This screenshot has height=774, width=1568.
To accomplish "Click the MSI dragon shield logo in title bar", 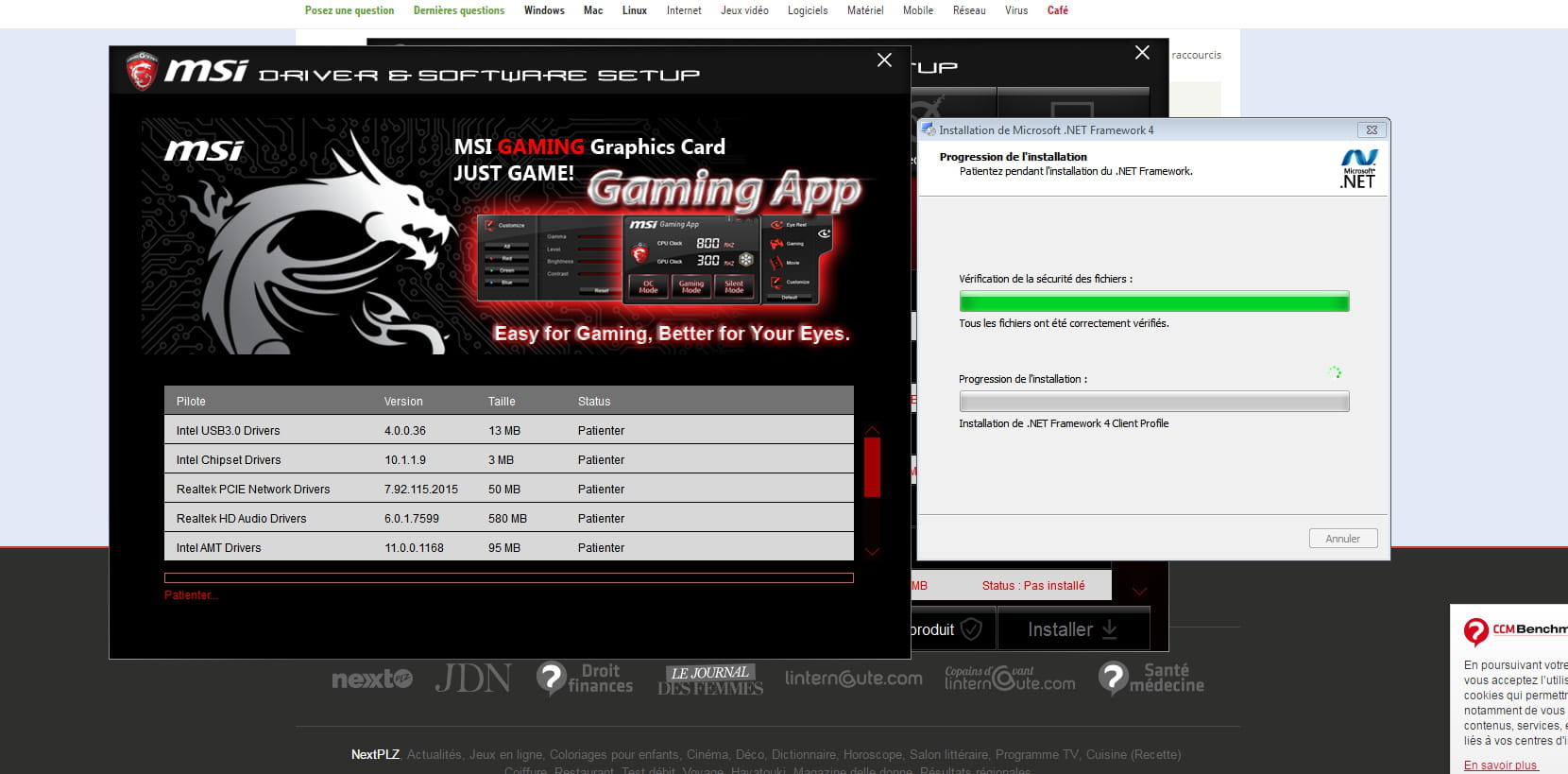I will click(x=142, y=71).
